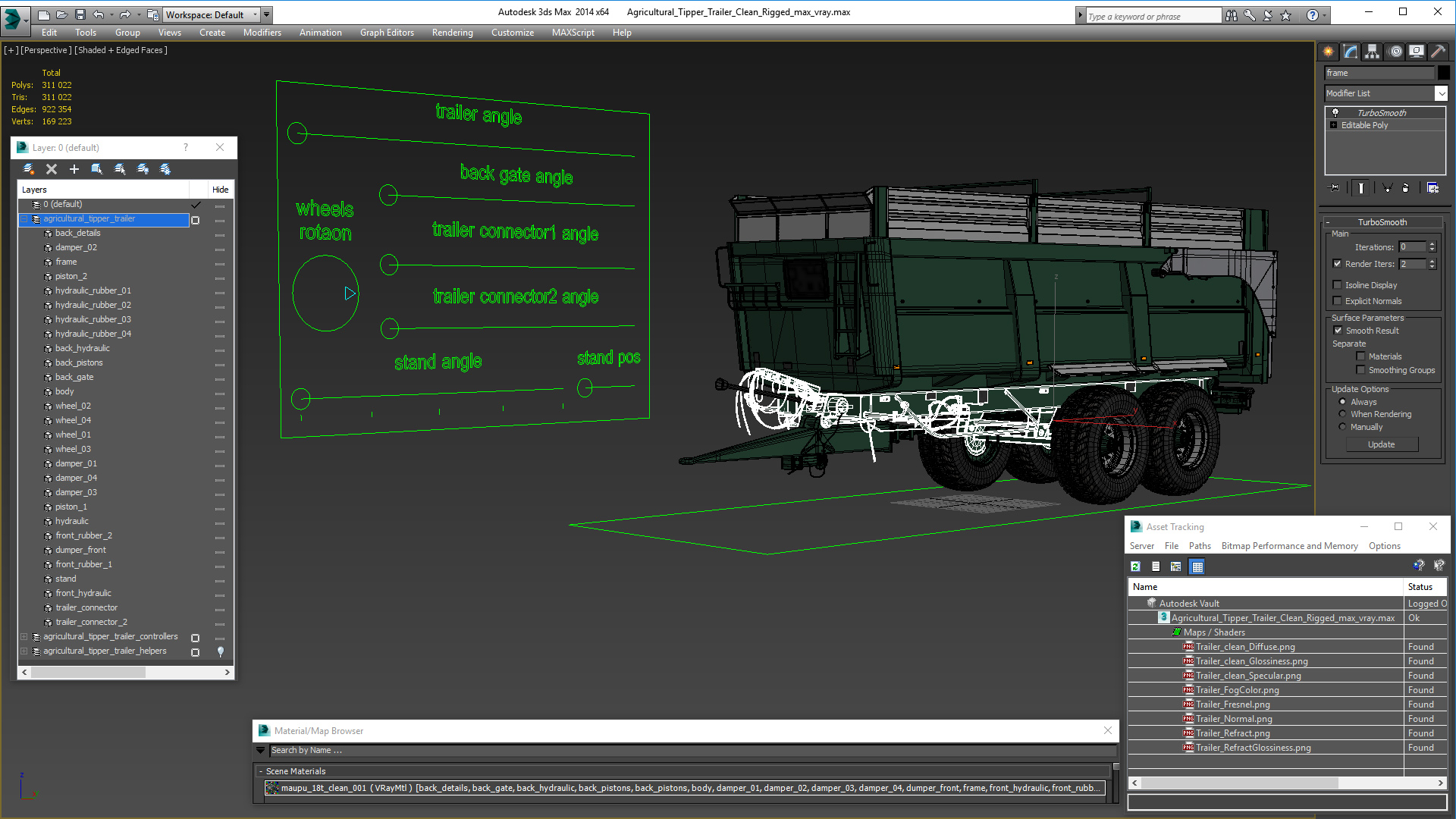The height and width of the screenshot is (819, 1456).
Task: Toggle Show End Result icon
Action: tap(1361, 187)
